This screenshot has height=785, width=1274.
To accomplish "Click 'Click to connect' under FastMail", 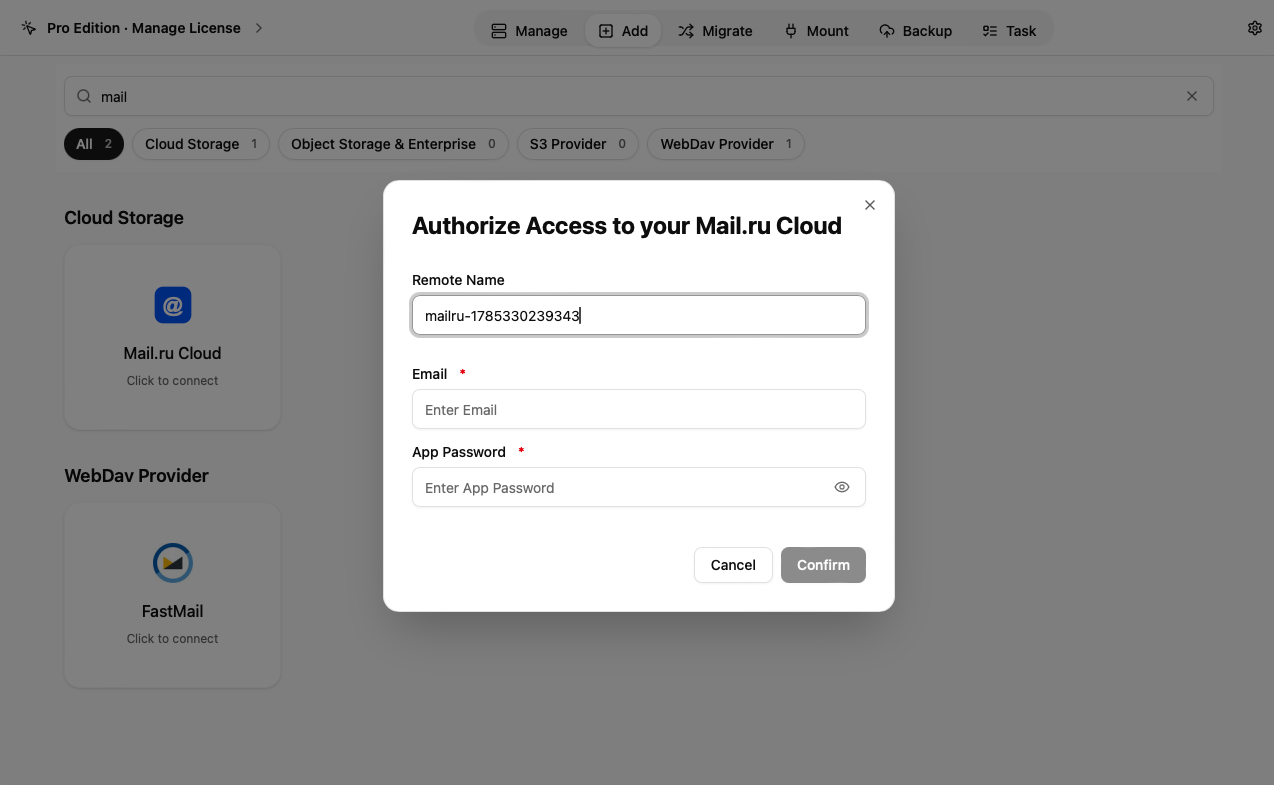I will [172, 639].
